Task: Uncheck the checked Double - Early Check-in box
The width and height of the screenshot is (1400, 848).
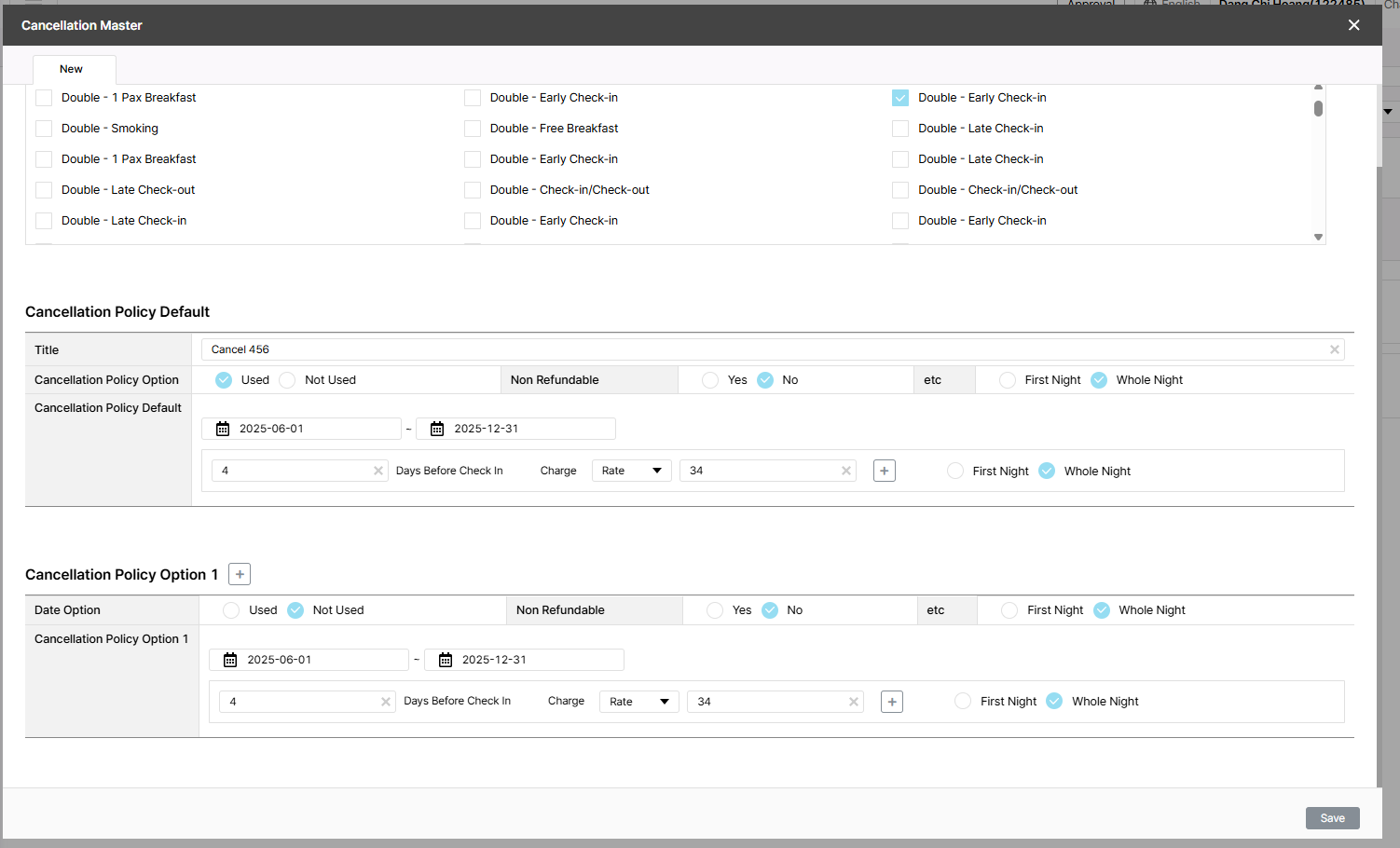Action: [x=900, y=98]
